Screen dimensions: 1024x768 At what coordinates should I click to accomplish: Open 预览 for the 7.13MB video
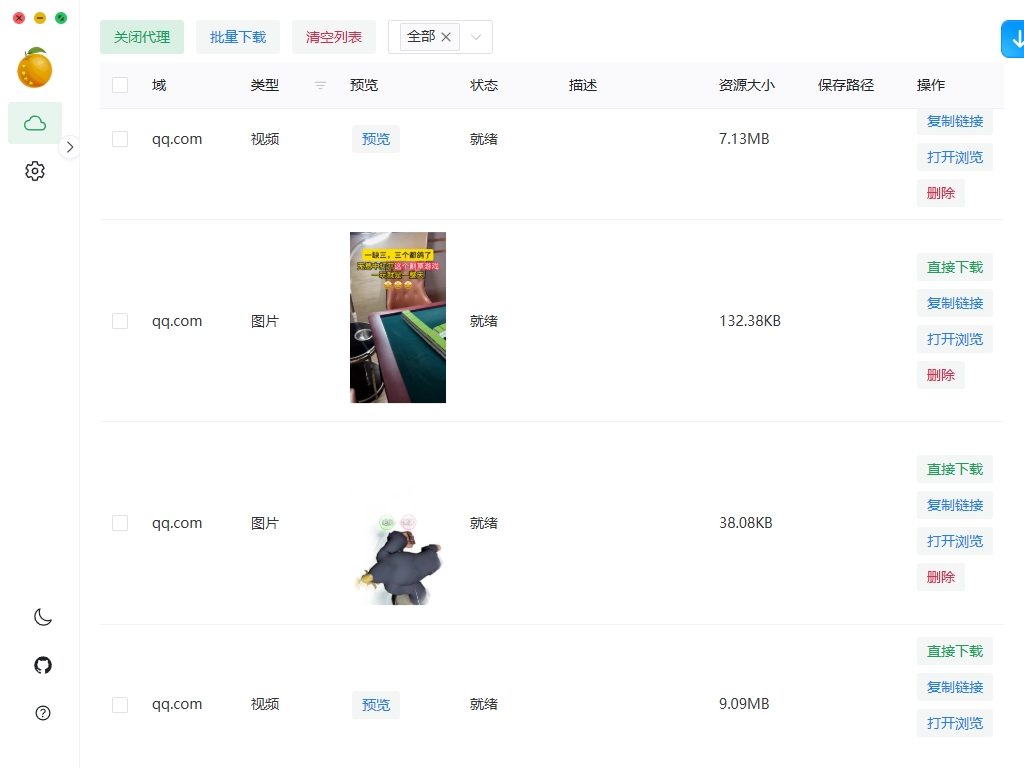click(375, 139)
